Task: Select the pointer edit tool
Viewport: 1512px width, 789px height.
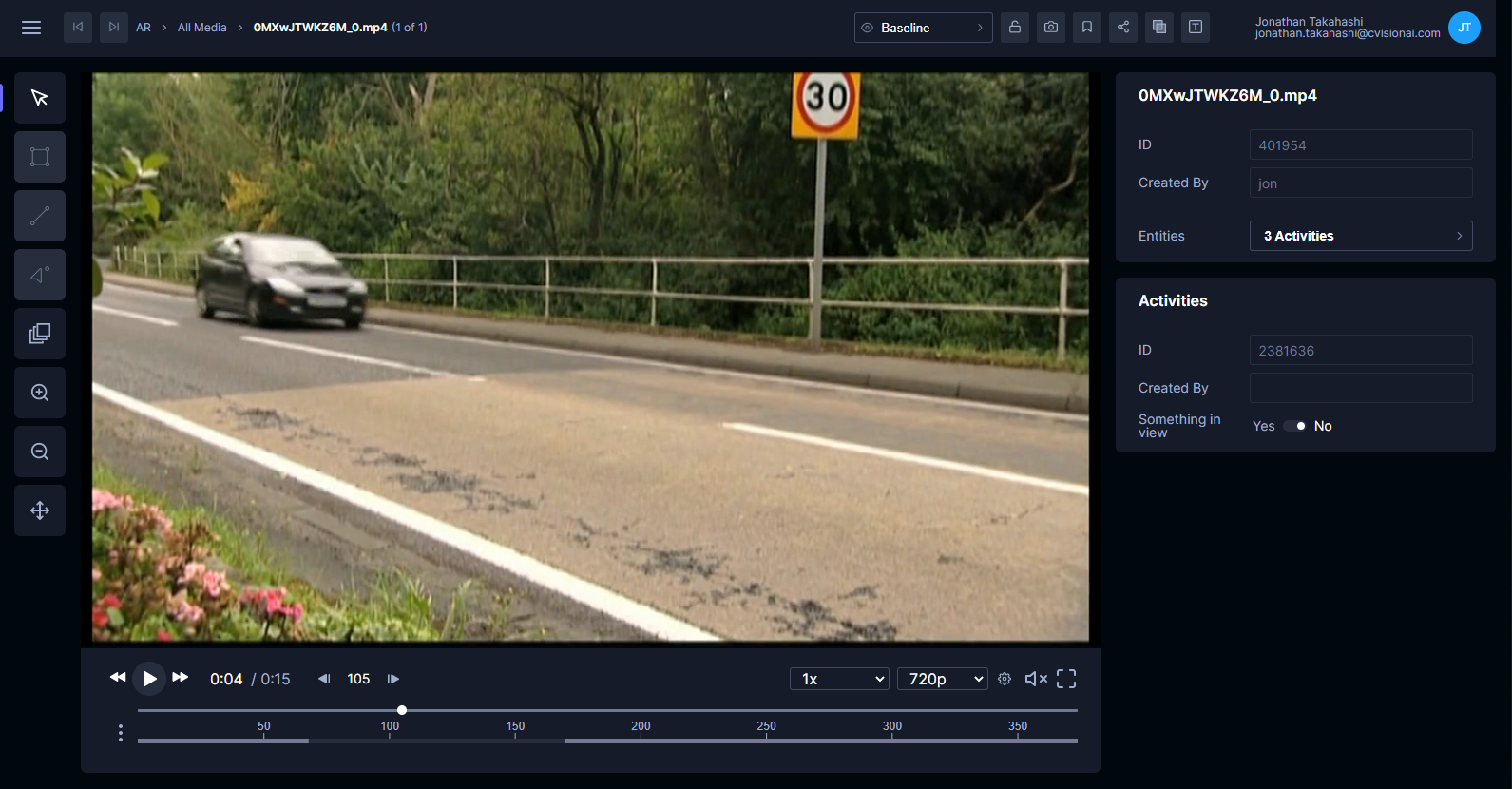Action: [x=40, y=98]
